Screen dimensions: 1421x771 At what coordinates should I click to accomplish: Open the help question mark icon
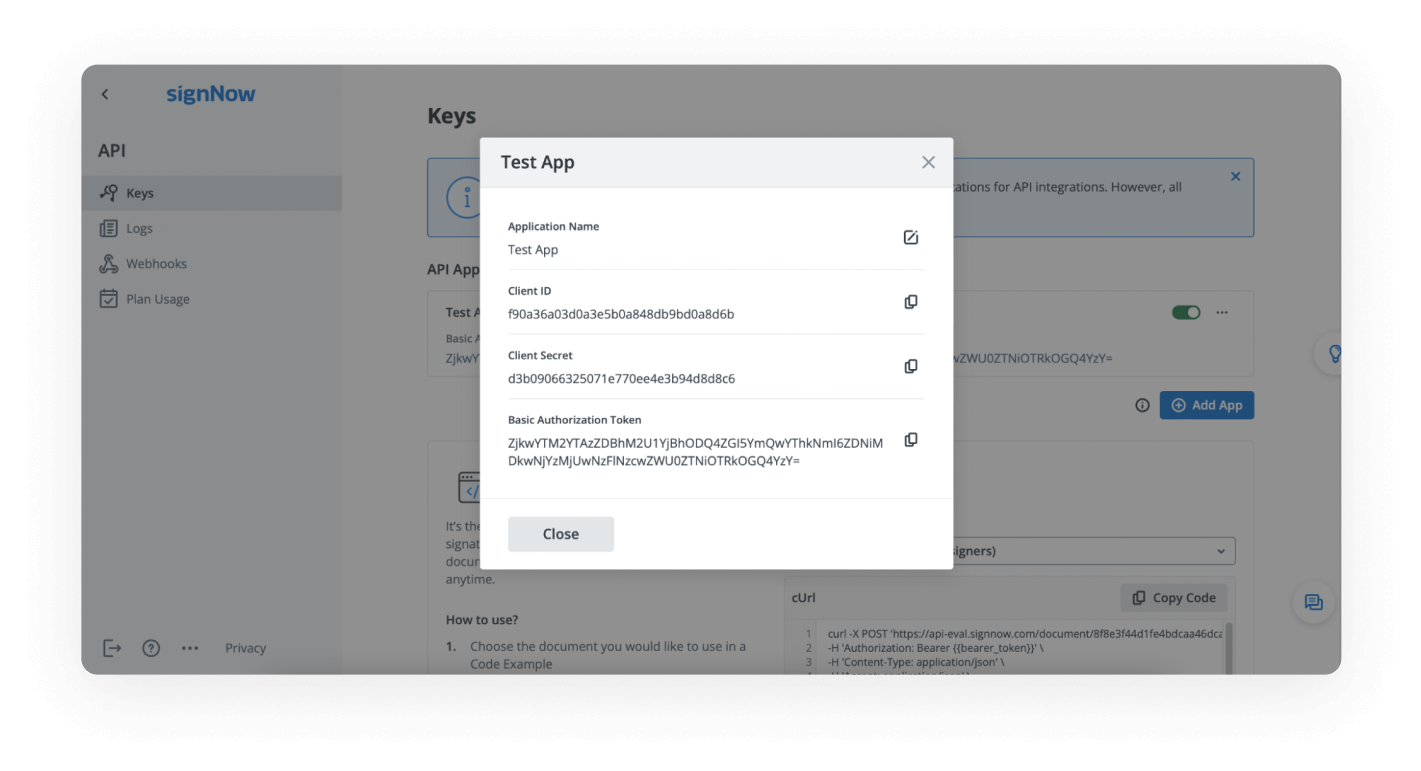coord(151,648)
